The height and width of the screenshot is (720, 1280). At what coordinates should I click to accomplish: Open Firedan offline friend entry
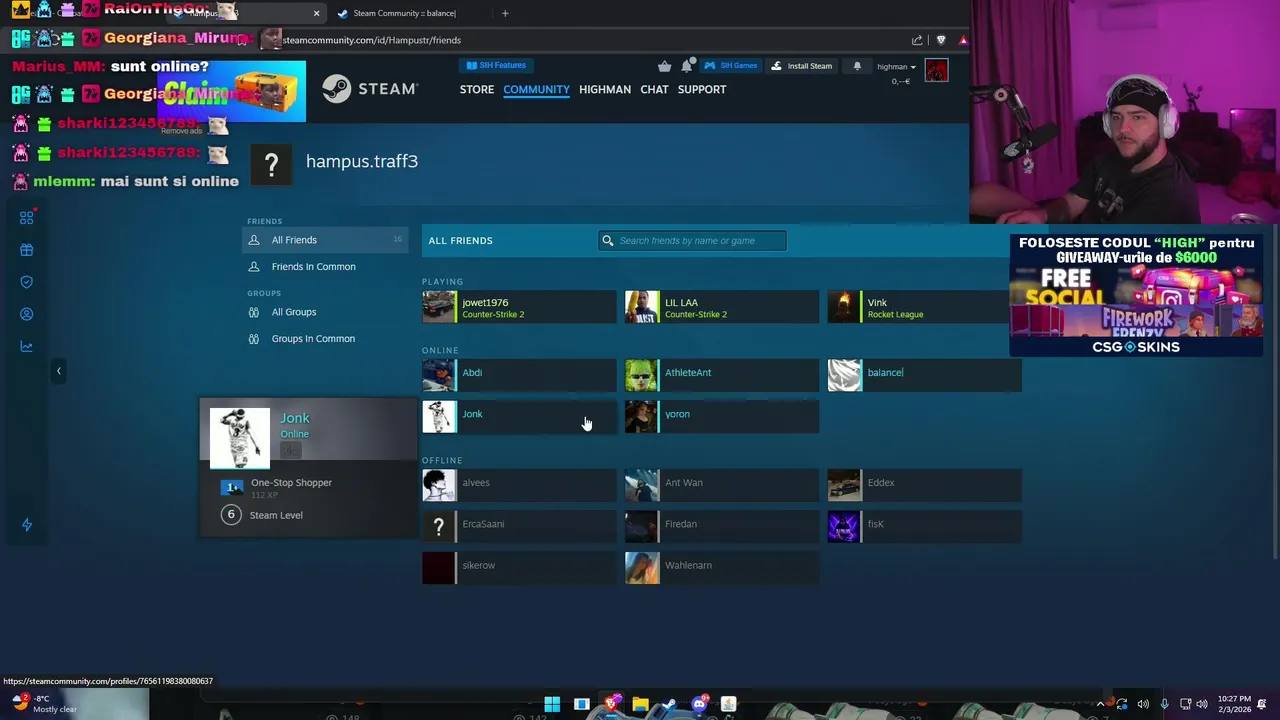[722, 526]
